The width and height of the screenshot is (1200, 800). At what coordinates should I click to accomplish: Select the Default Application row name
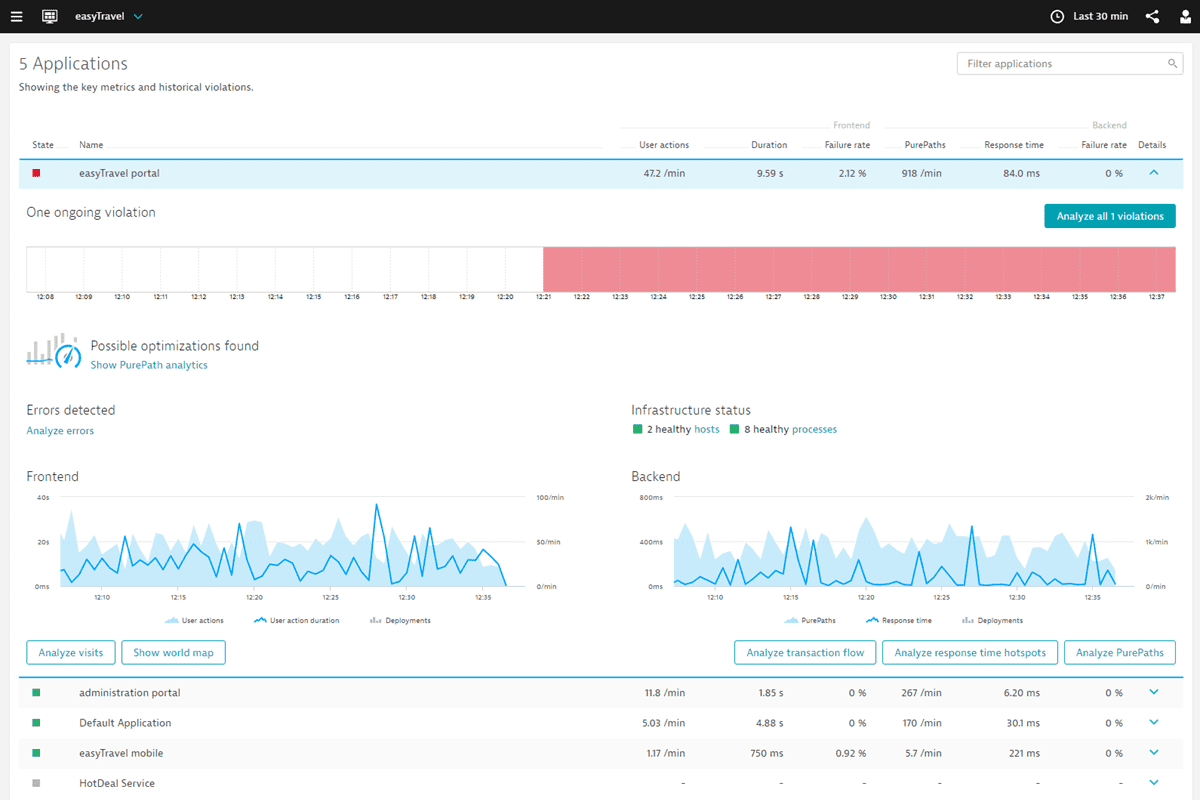pyautogui.click(x=125, y=722)
